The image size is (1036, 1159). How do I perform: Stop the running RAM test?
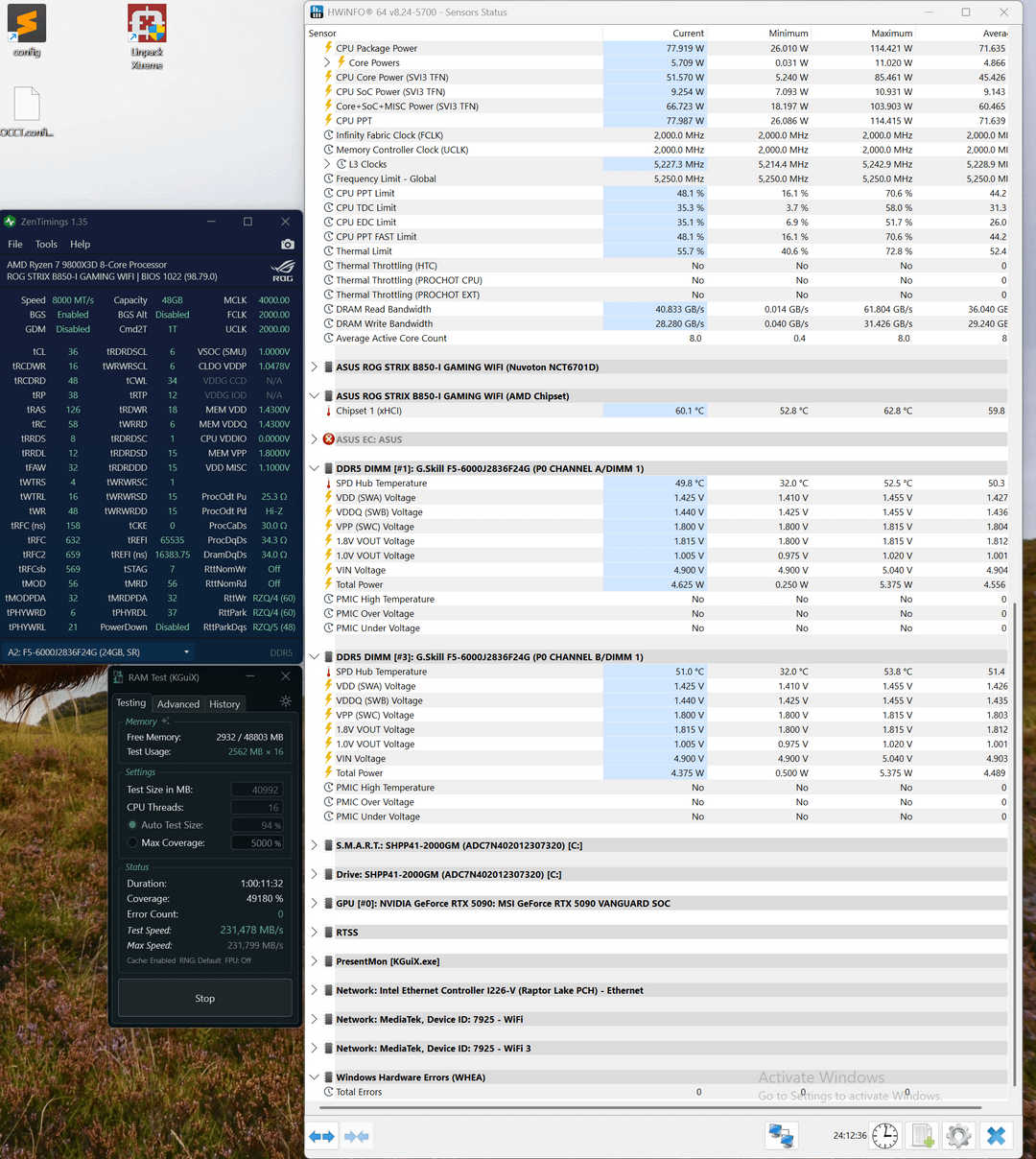(205, 998)
